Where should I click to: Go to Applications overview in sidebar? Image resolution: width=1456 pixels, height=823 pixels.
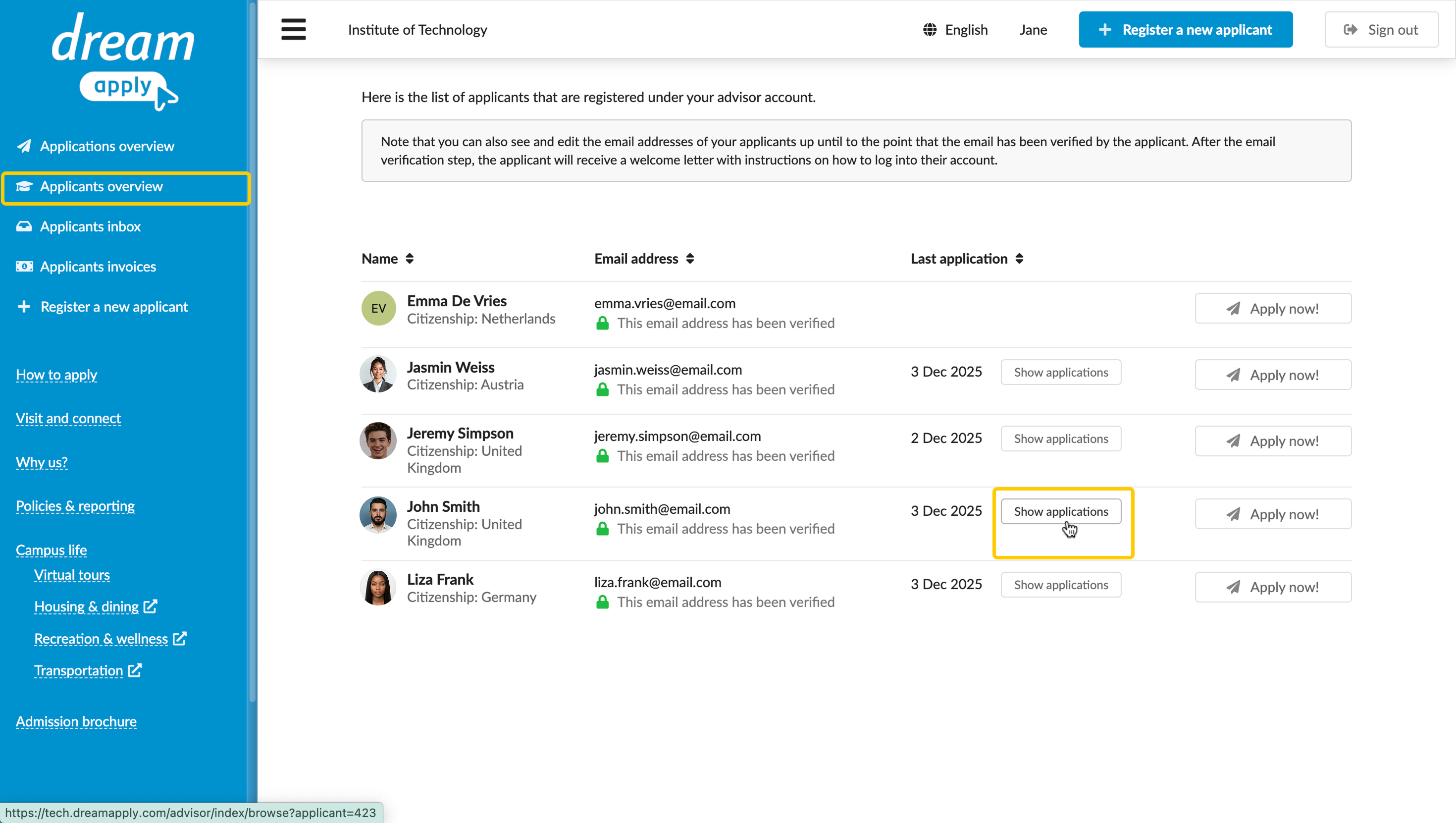click(x=107, y=146)
